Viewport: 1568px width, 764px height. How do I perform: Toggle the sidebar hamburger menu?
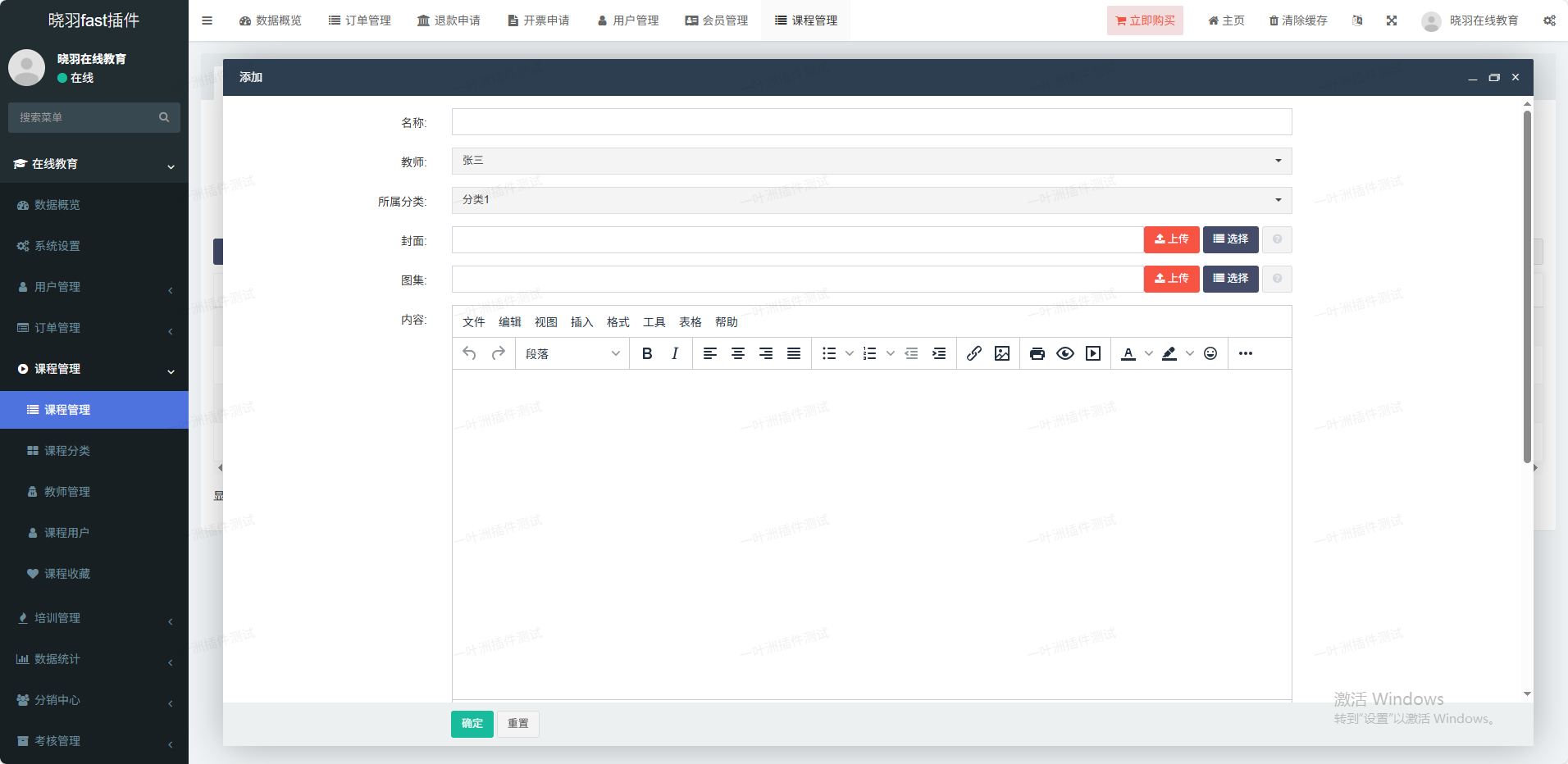point(207,20)
